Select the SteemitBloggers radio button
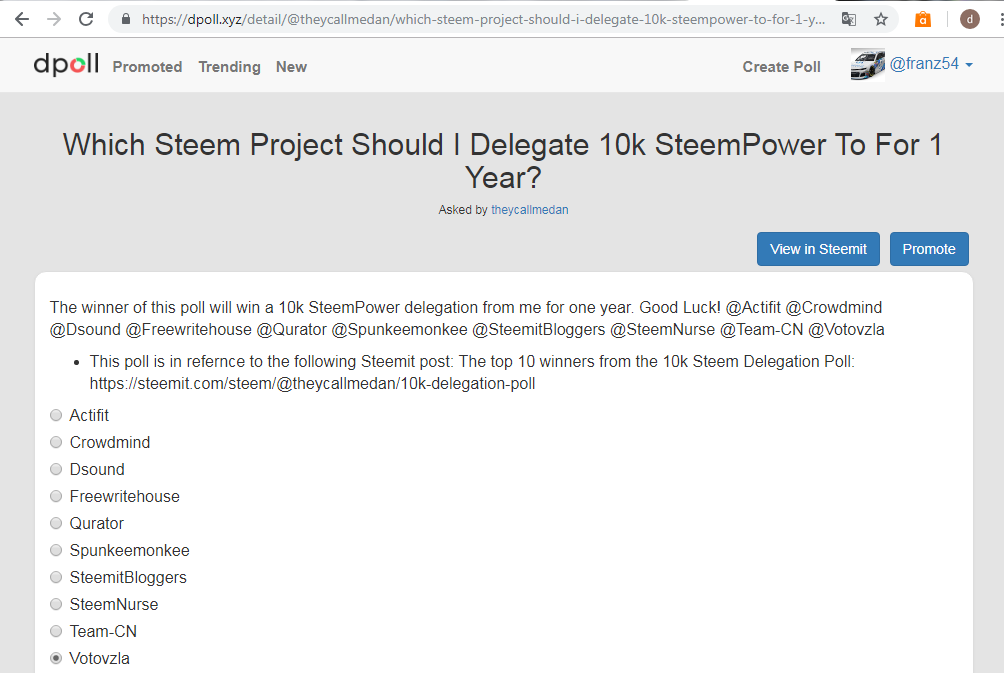Screen dimensions: 1004x673 point(56,577)
